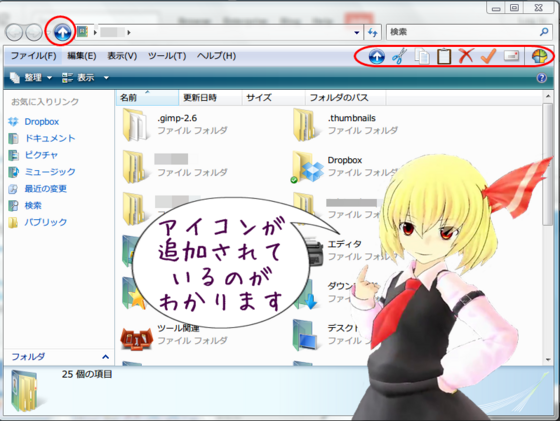Click the scissors Cut icon

pyautogui.click(x=399, y=56)
